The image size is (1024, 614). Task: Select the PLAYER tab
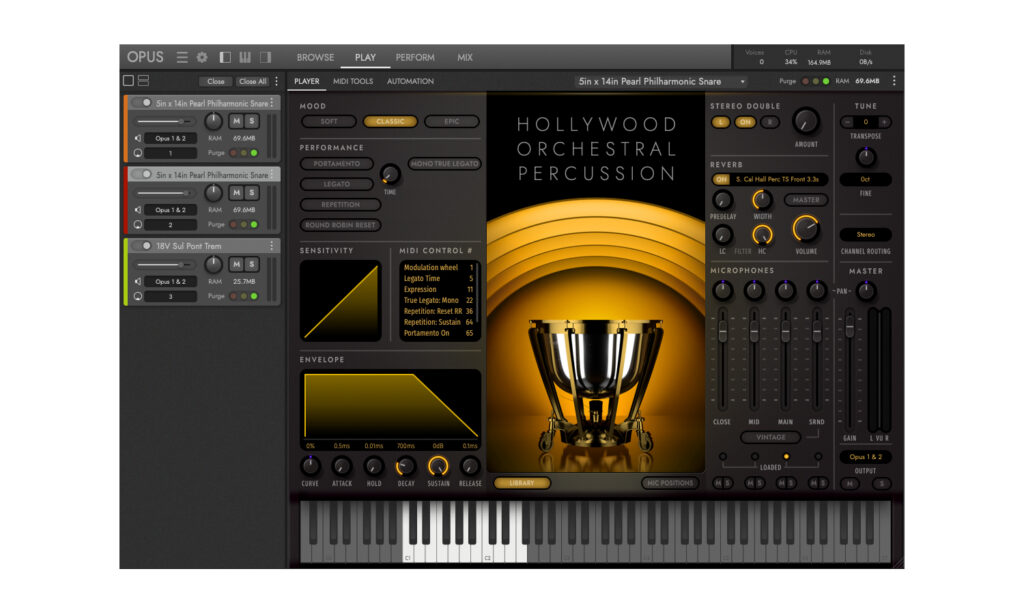pyautogui.click(x=307, y=81)
